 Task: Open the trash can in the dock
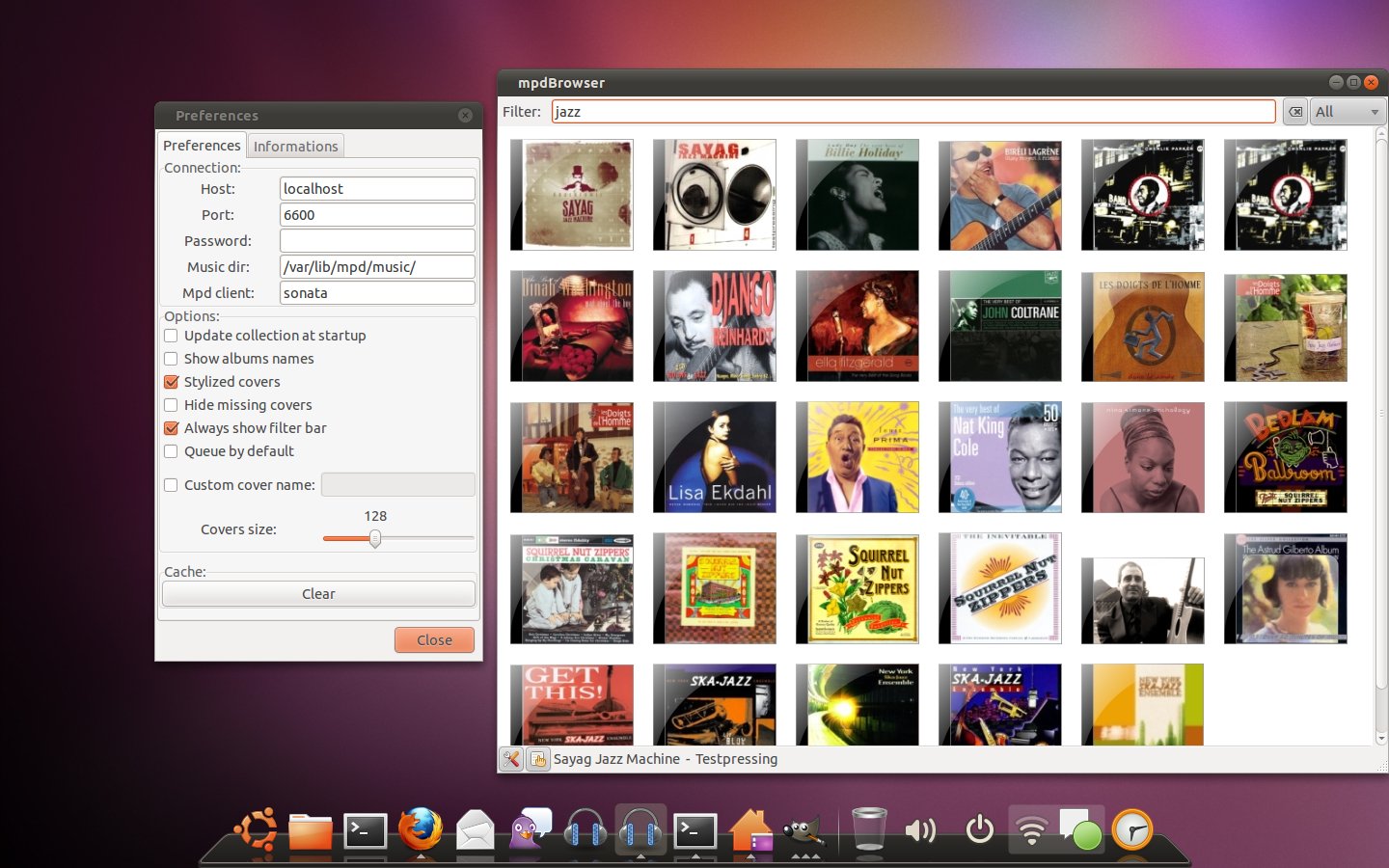[869, 829]
